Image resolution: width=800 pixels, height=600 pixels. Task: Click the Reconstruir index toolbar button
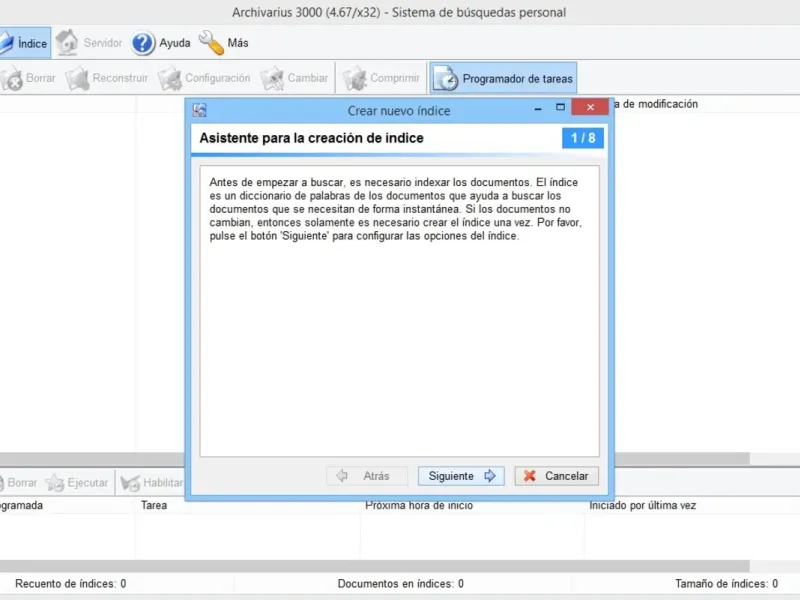(x=107, y=78)
